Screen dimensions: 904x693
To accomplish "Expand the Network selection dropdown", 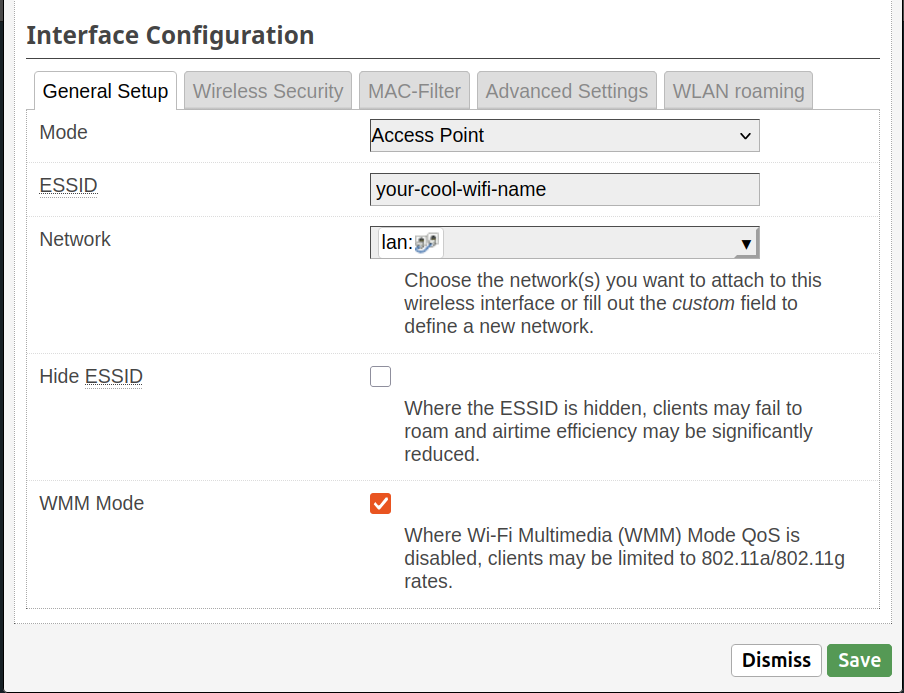I will 564,241.
